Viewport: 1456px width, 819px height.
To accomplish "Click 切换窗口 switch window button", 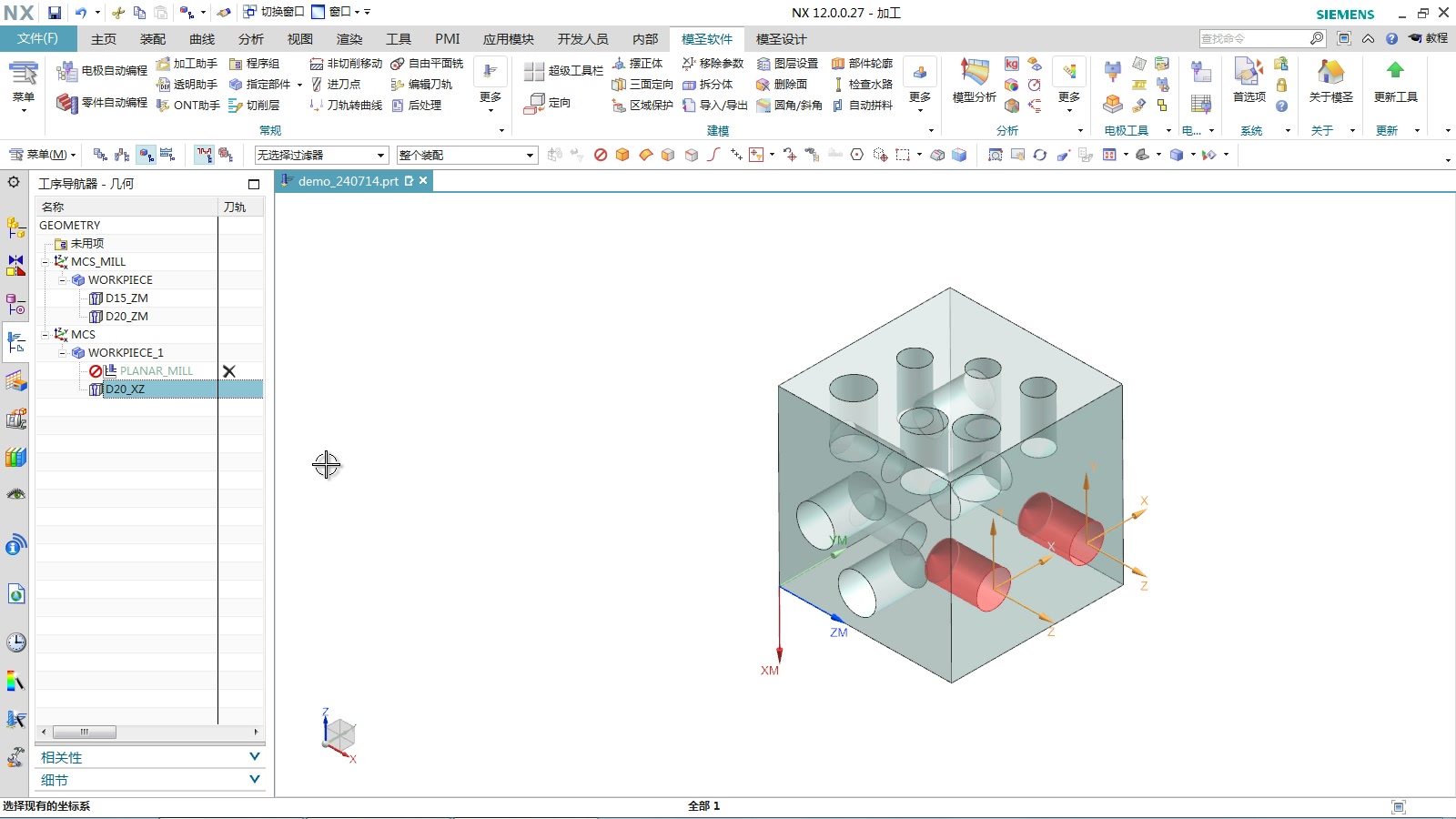I will [x=273, y=12].
